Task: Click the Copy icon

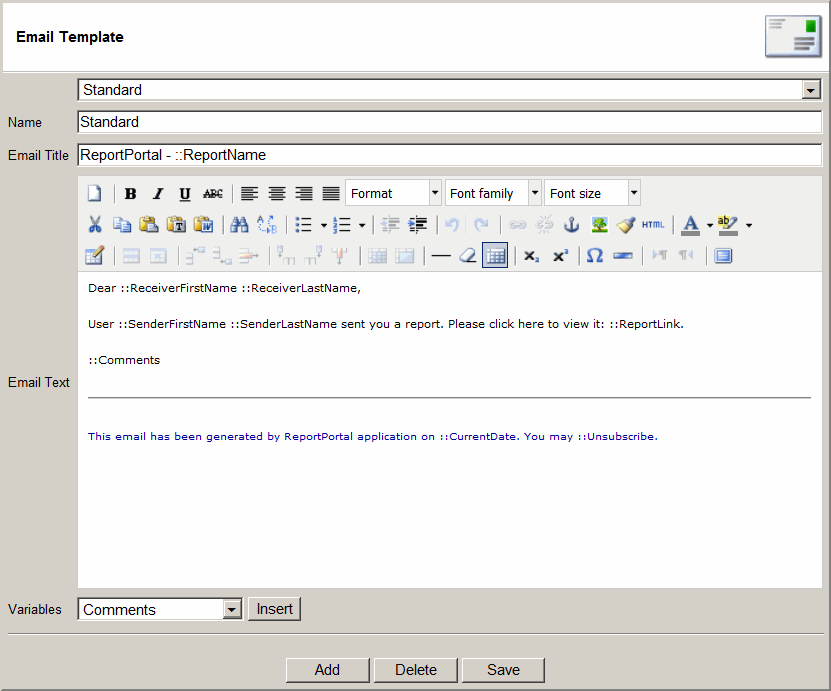Action: click(x=122, y=225)
